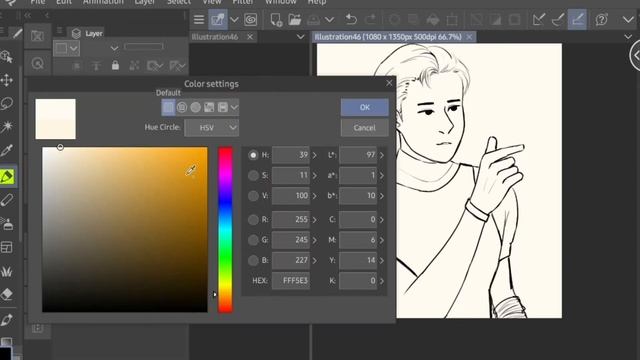Redo the last undone action
This screenshot has height=360, width=640.
[x=370, y=20]
